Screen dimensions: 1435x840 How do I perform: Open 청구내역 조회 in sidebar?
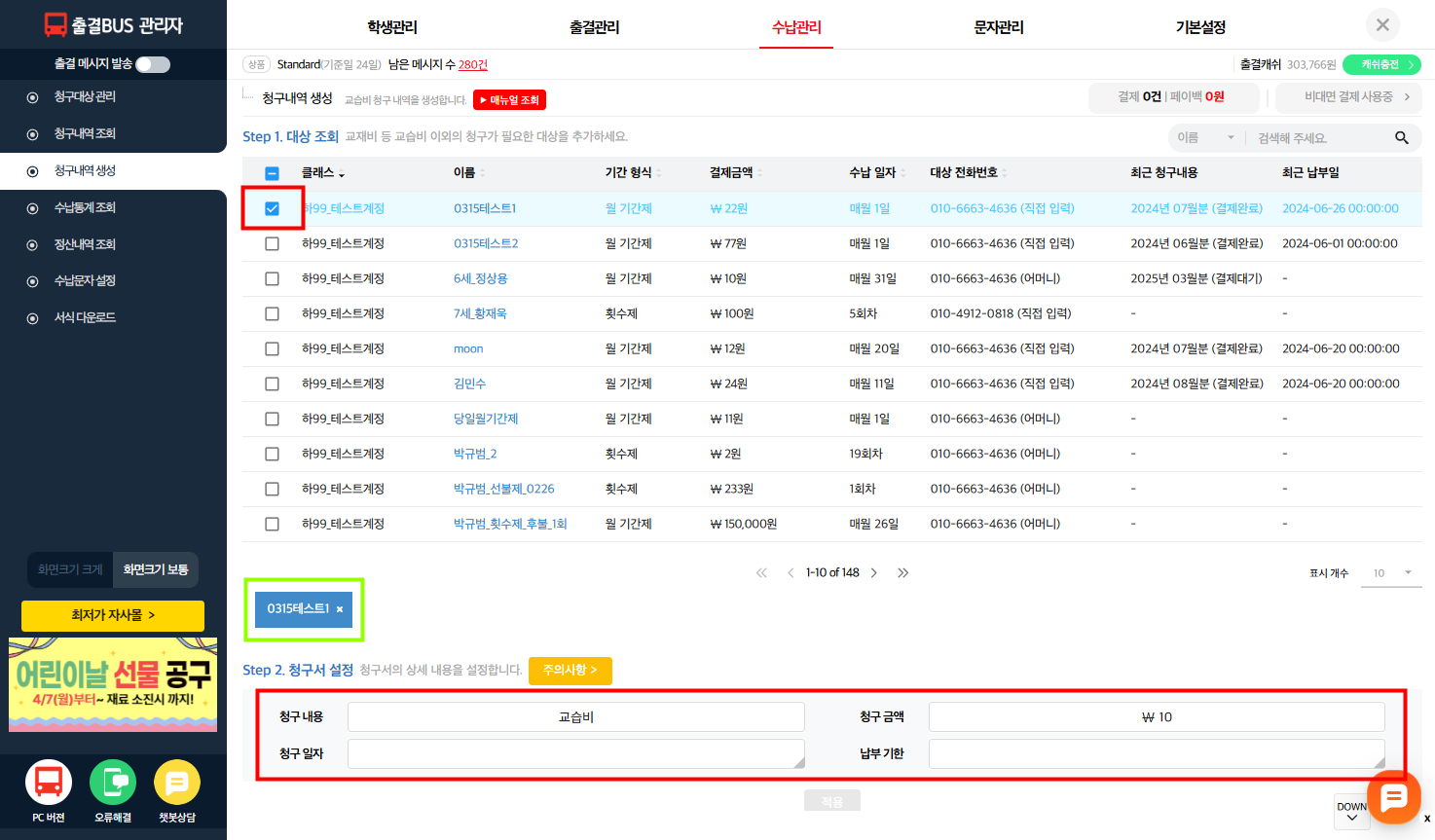coord(85,134)
